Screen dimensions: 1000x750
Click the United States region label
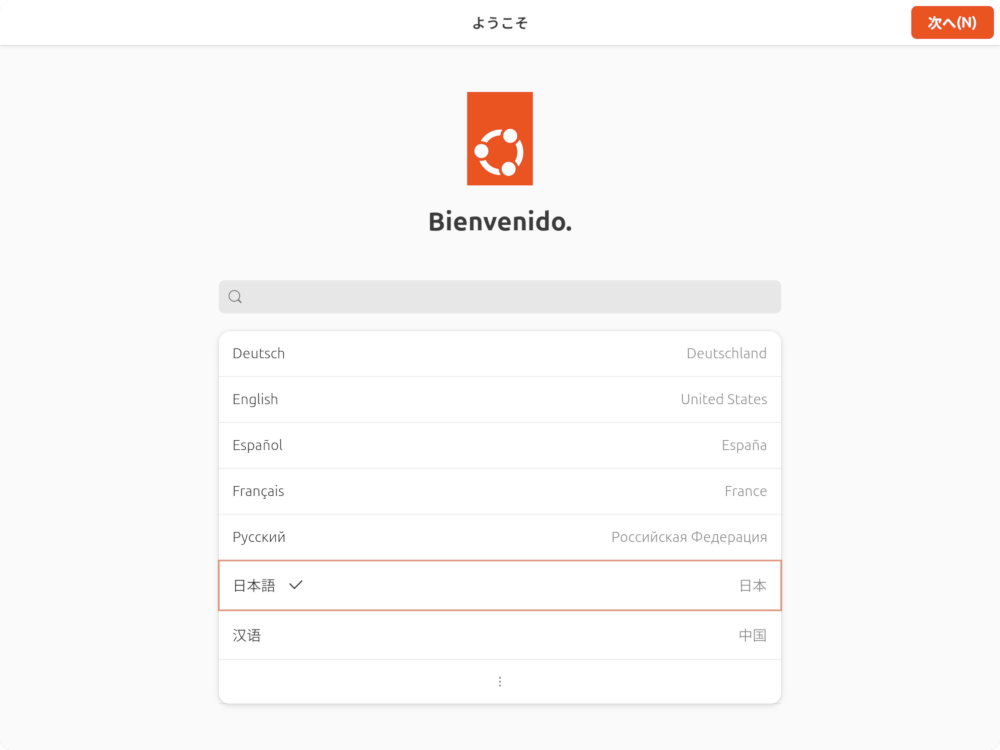coord(724,399)
